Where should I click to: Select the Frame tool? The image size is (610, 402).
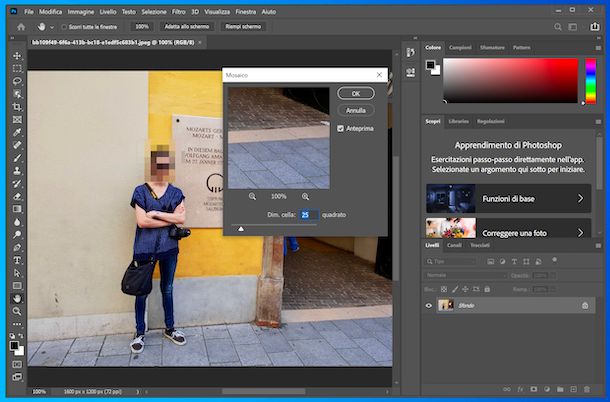click(17, 120)
